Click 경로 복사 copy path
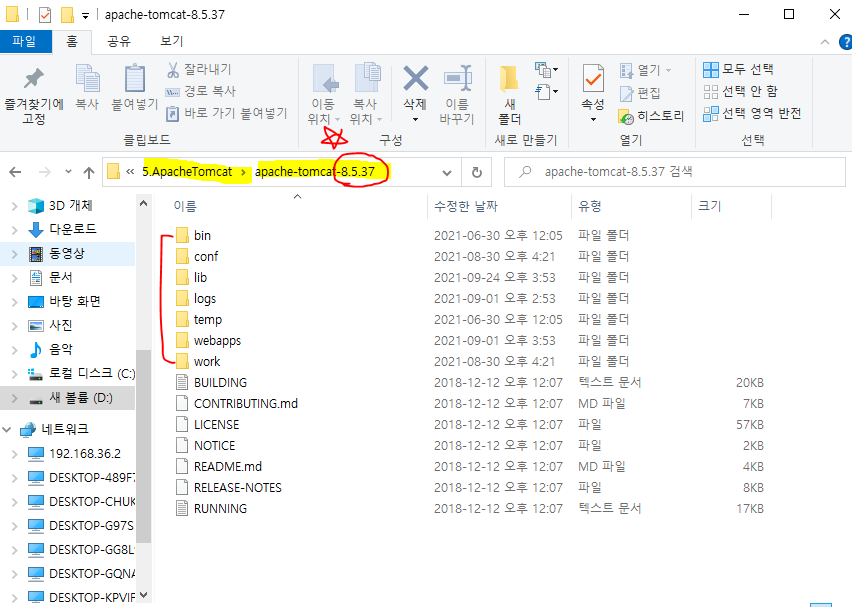This screenshot has width=852, height=607. [x=200, y=91]
